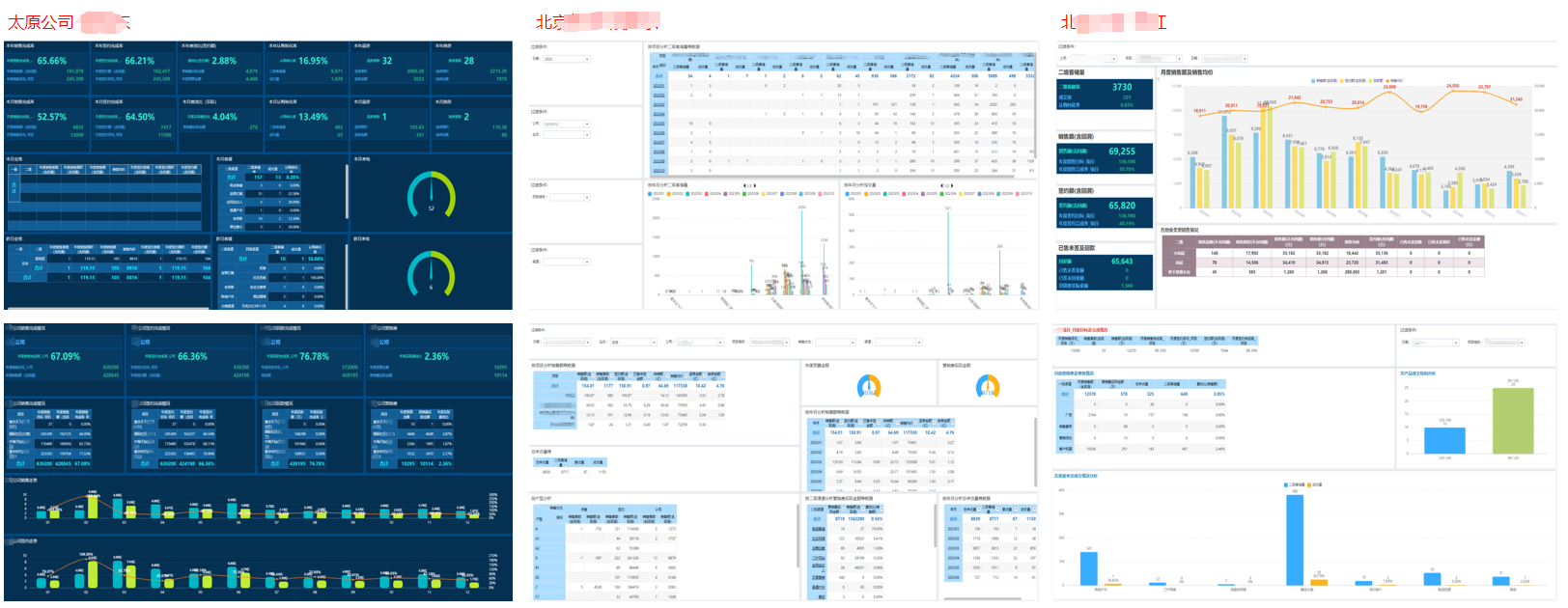Click previous-page arrow of 按年月分析成交量 legend
Image resolution: width=1568 pixels, height=608 pixels.
point(941,185)
